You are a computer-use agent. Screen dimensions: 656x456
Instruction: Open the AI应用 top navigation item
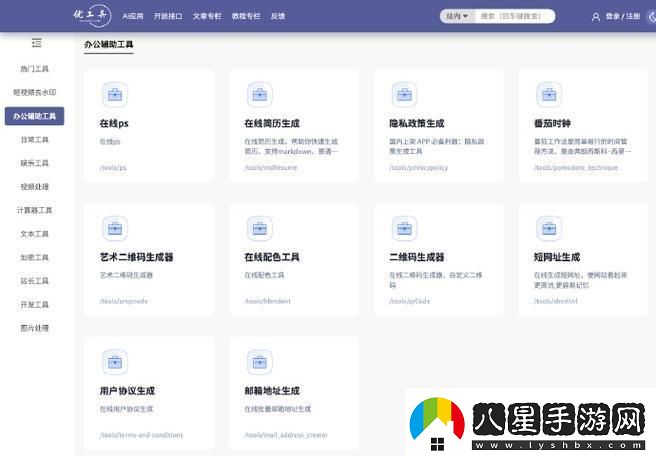[133, 16]
